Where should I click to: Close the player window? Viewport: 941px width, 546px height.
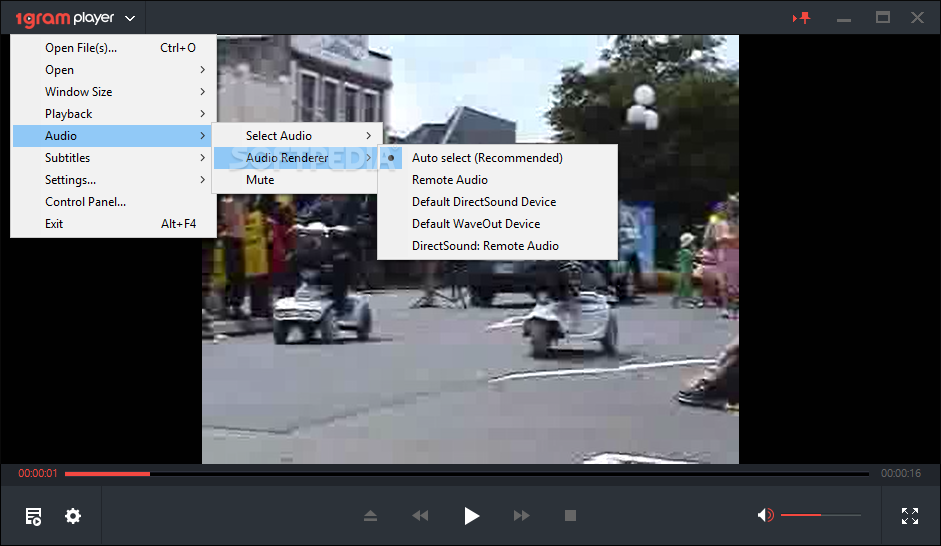(917, 17)
